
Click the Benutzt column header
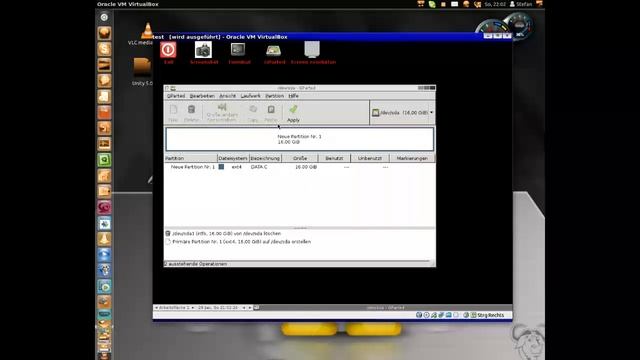coord(334,158)
